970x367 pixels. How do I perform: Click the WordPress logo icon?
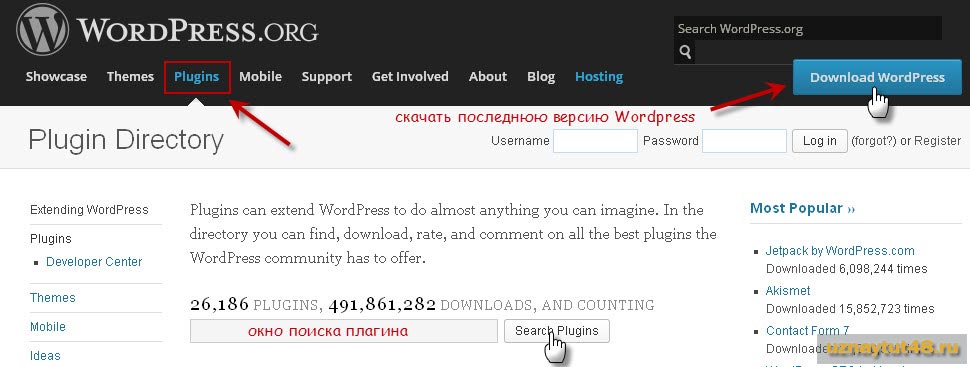(x=42, y=30)
